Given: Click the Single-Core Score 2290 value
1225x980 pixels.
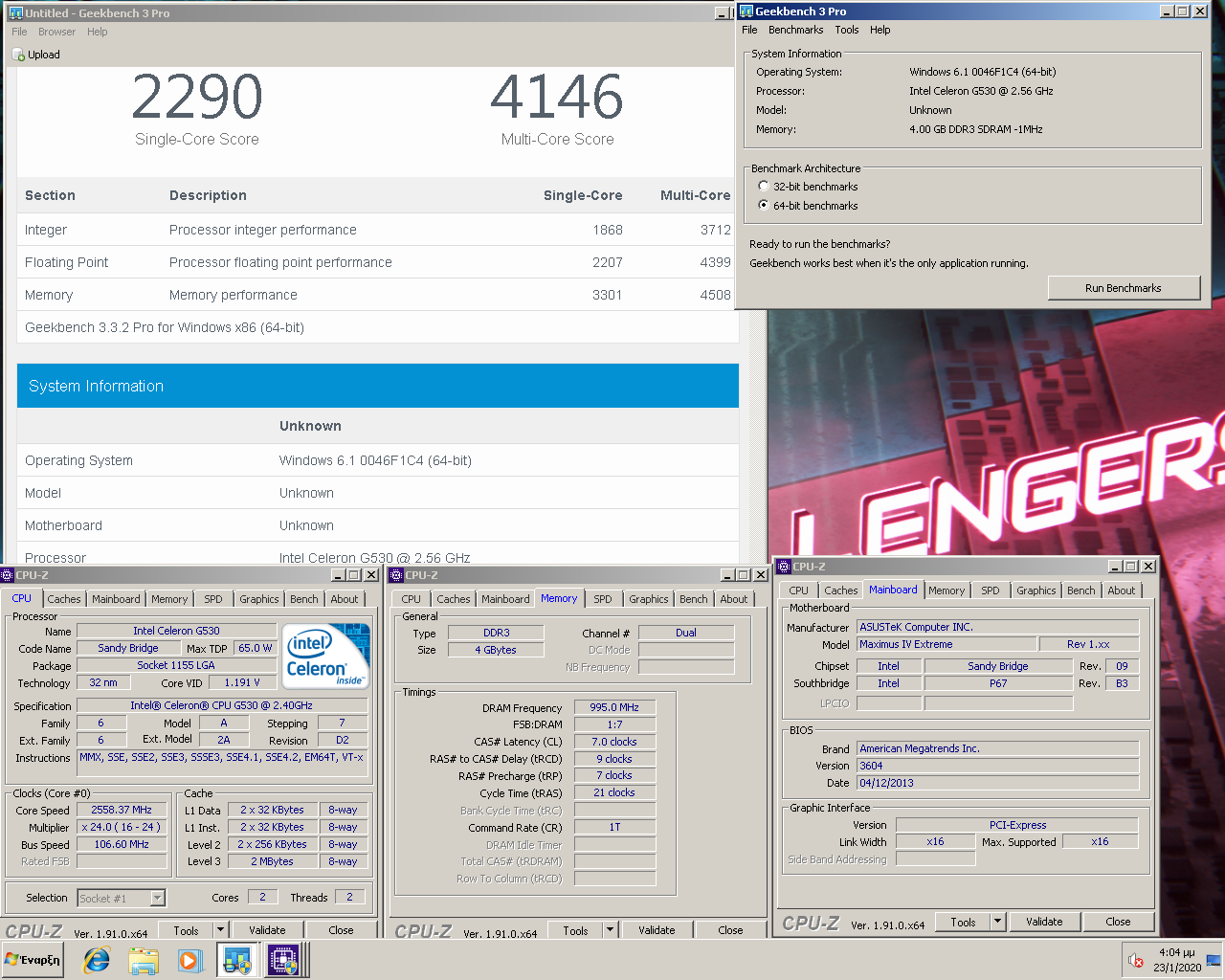Looking at the screenshot, I should (197, 97).
